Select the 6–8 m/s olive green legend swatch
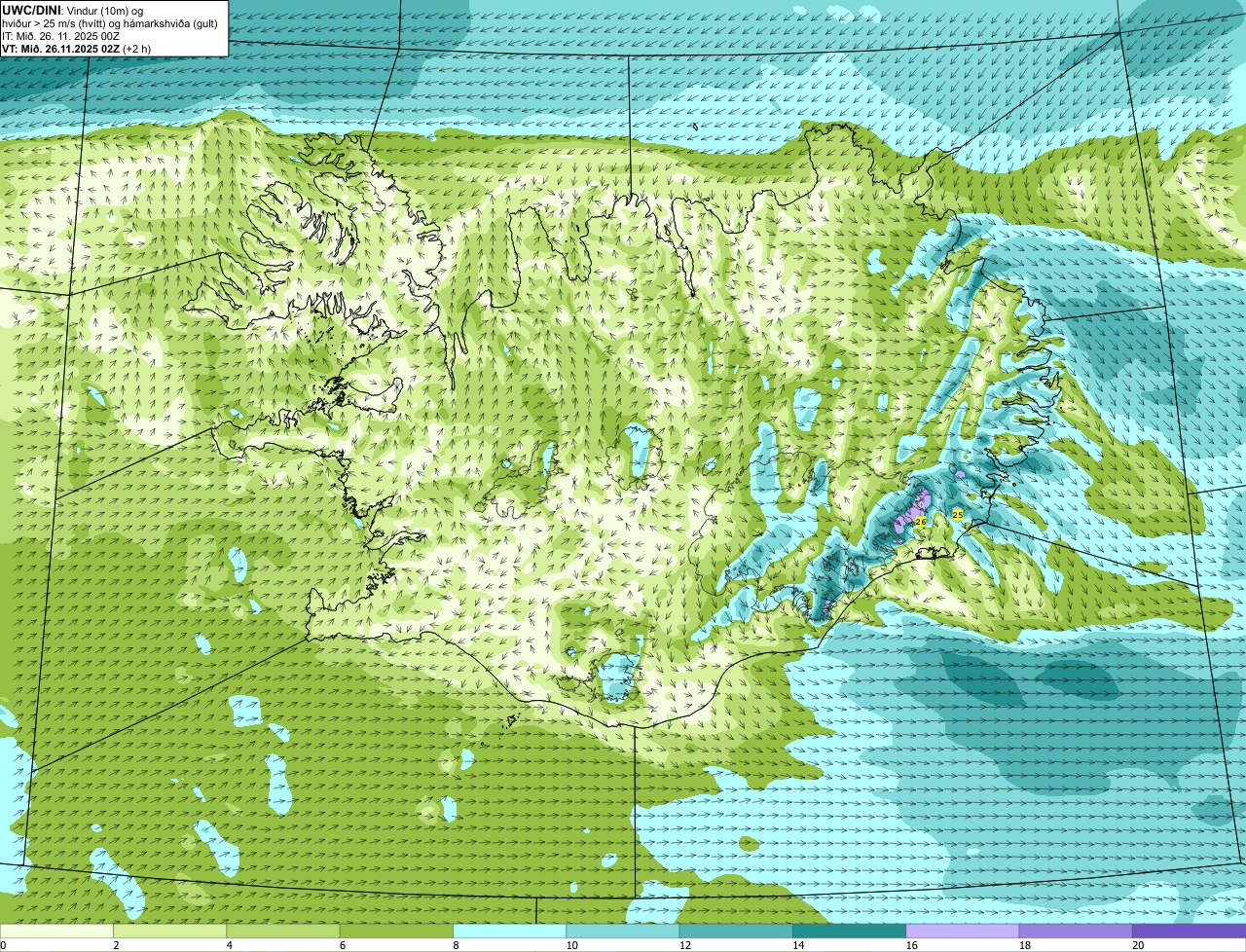This screenshot has width=1246, height=952. [x=396, y=931]
